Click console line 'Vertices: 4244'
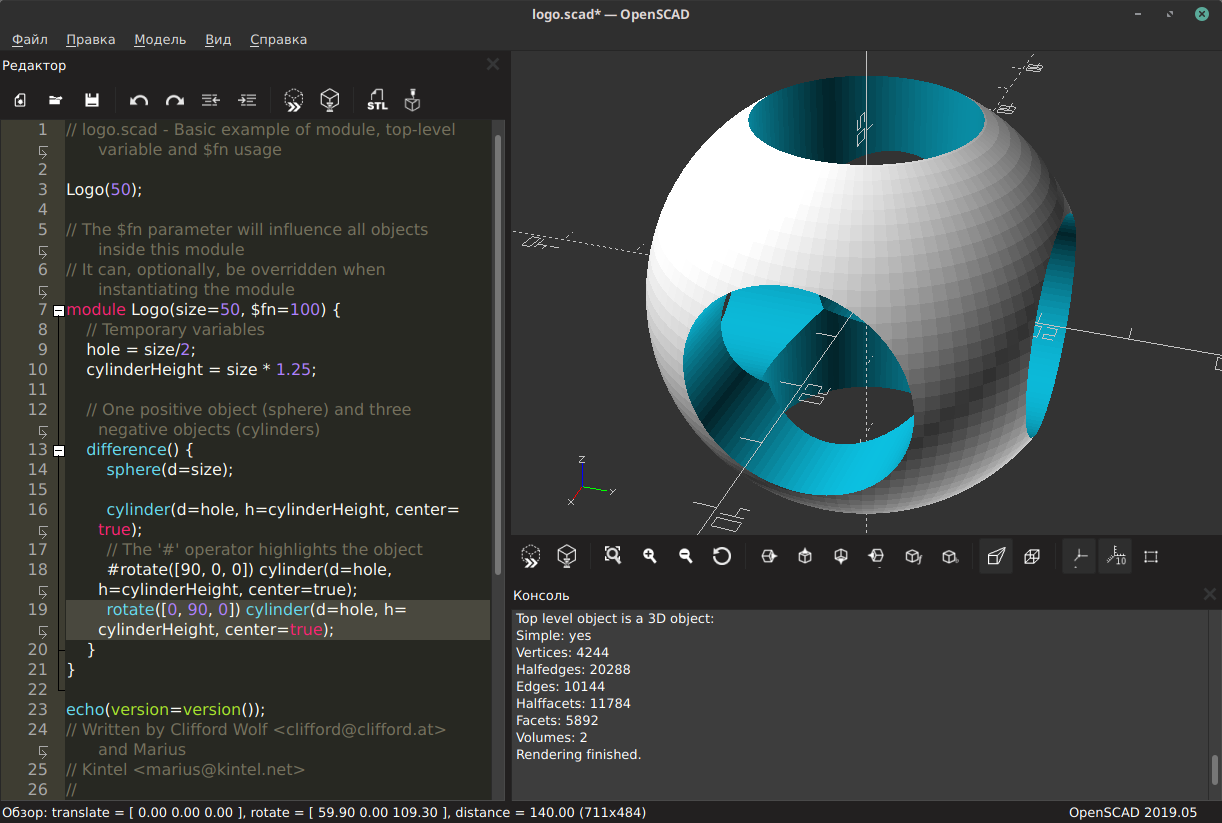1222x823 pixels. [562, 652]
